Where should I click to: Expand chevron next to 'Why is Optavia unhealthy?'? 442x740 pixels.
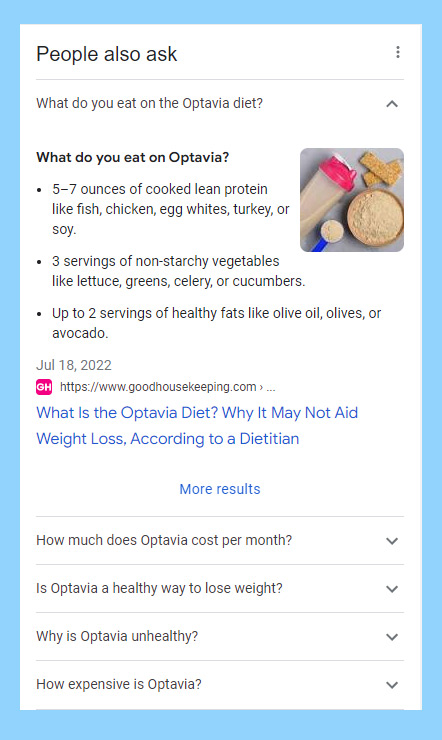[x=392, y=637]
